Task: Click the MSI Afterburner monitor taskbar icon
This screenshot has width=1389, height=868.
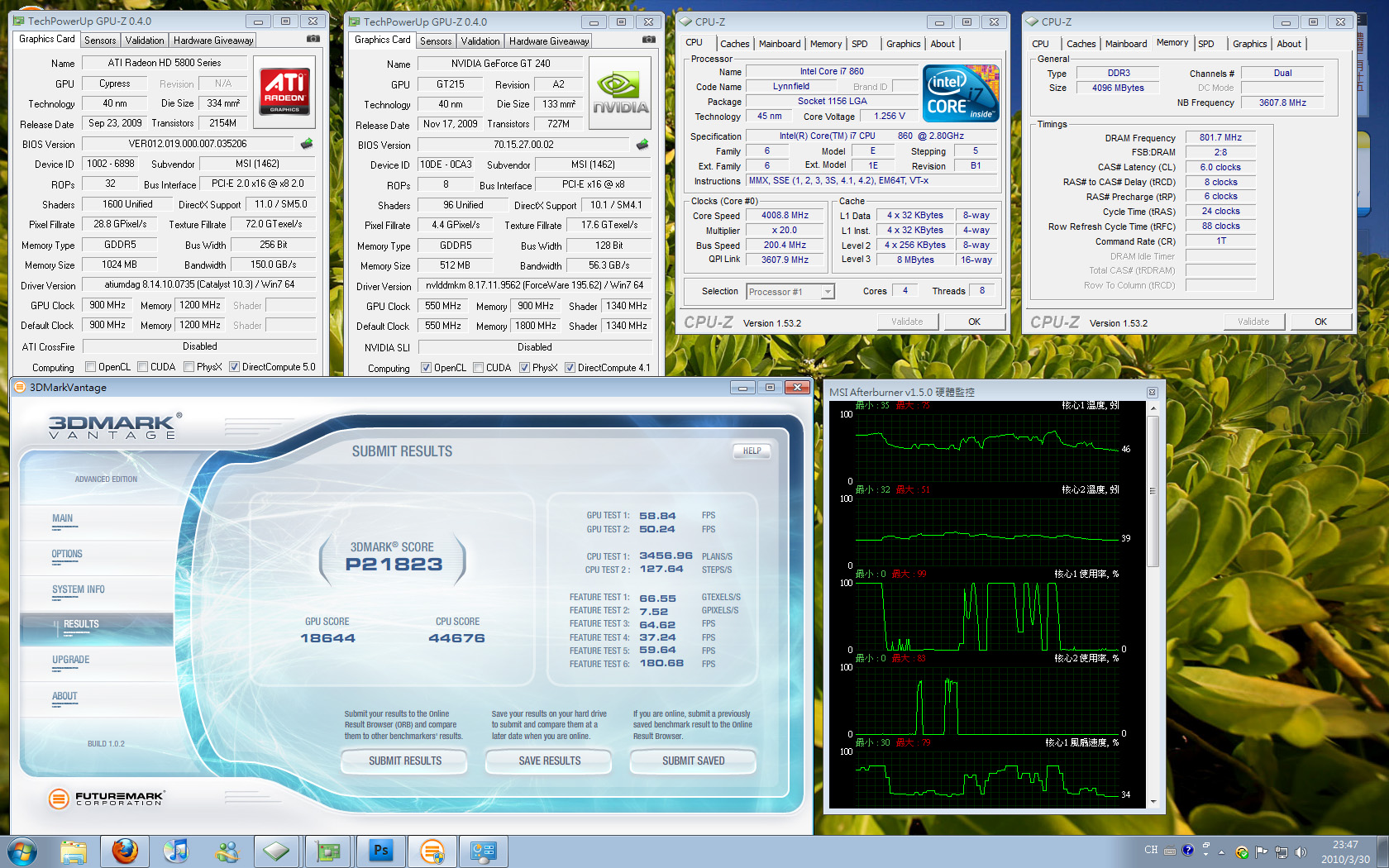Action: pyautogui.click(x=483, y=851)
